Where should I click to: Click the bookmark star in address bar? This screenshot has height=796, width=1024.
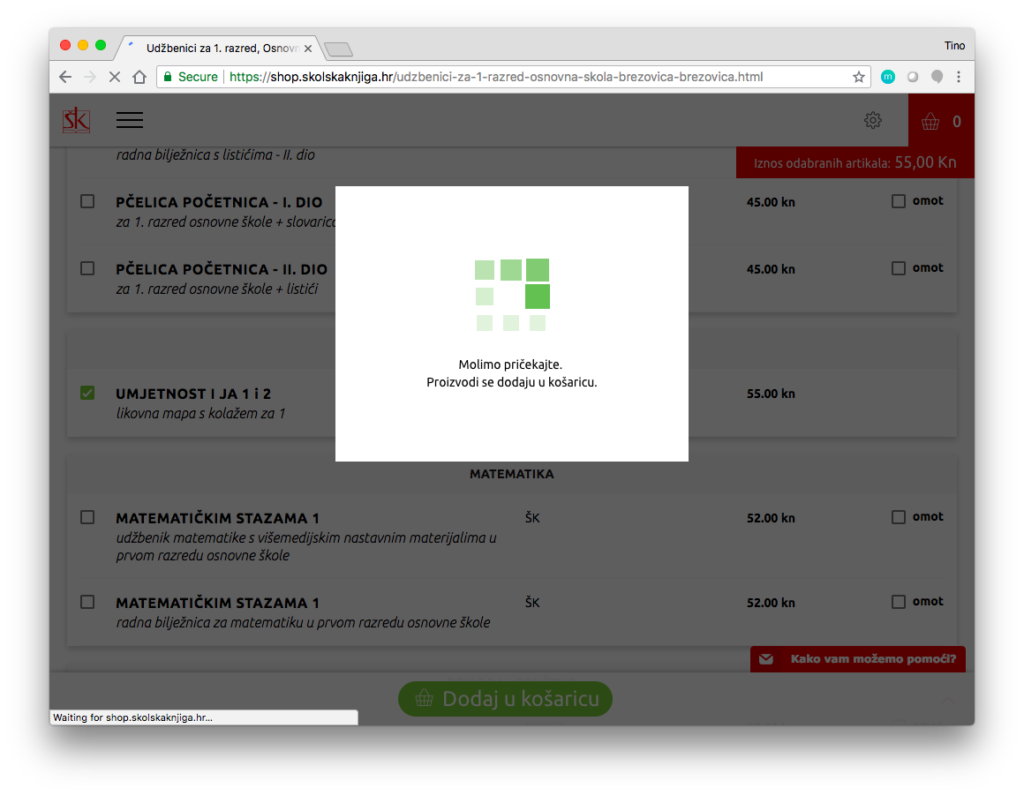(x=858, y=77)
